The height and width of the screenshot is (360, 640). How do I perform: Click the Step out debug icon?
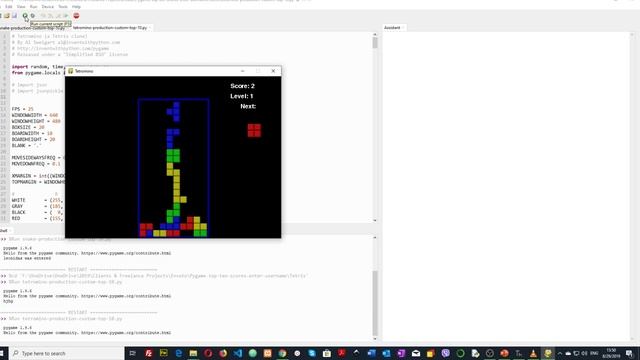click(58, 16)
